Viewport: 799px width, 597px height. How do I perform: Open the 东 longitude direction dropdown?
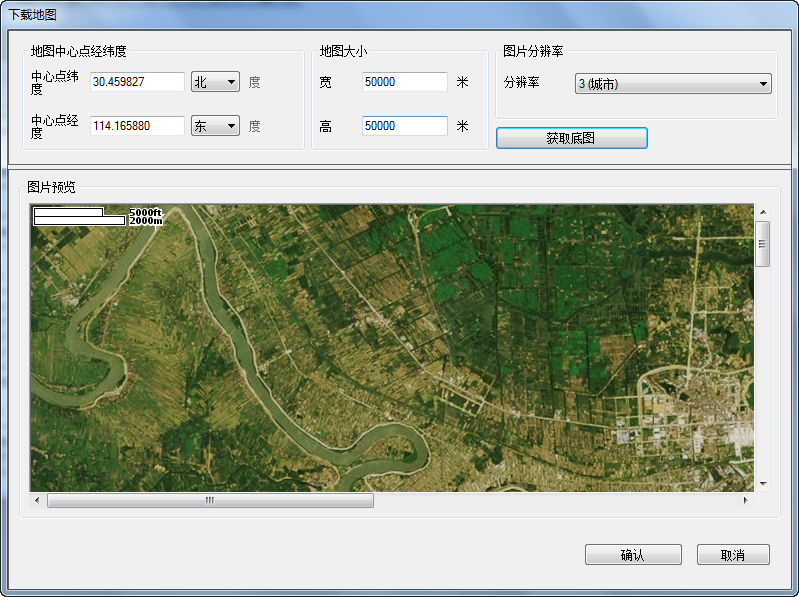pos(215,126)
